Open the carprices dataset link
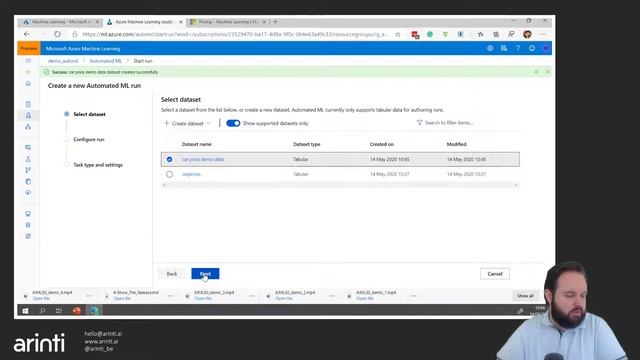Viewport: 640px width, 360px height. click(191, 174)
